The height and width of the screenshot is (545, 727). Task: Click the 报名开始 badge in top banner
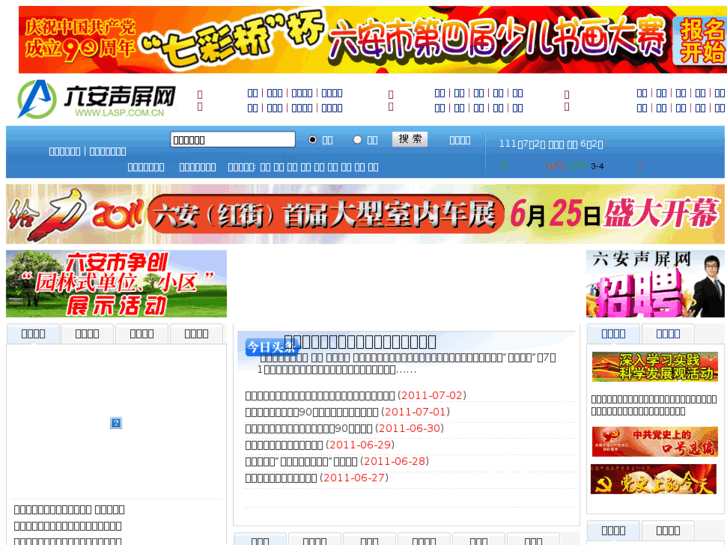[x=700, y=41]
